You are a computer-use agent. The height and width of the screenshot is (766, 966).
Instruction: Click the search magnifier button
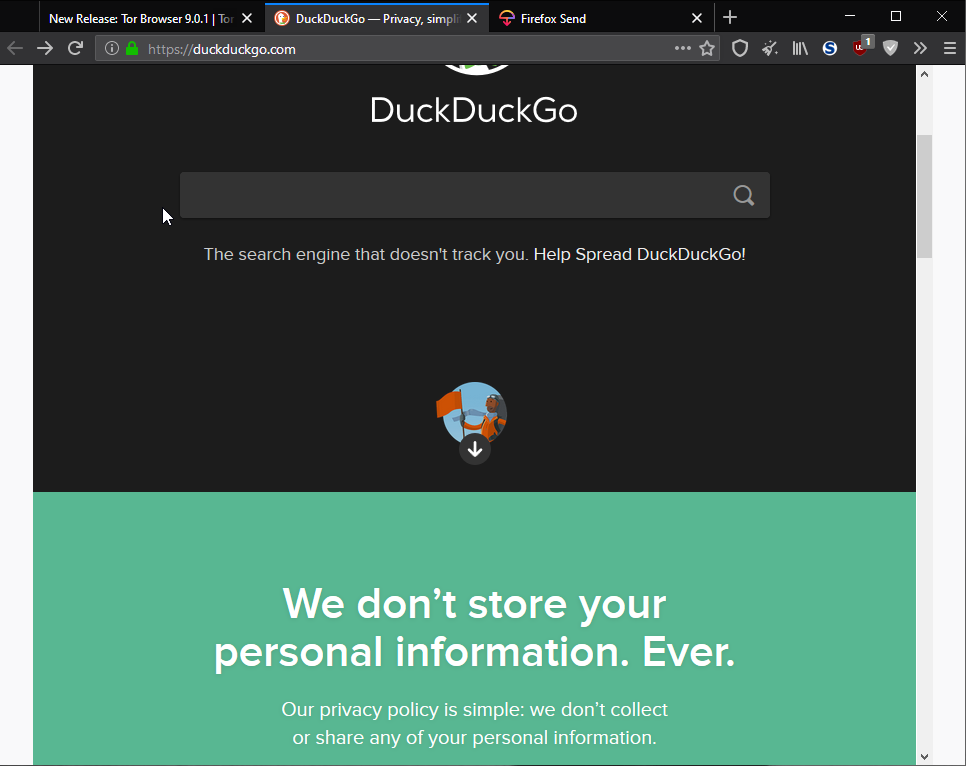[x=744, y=195]
